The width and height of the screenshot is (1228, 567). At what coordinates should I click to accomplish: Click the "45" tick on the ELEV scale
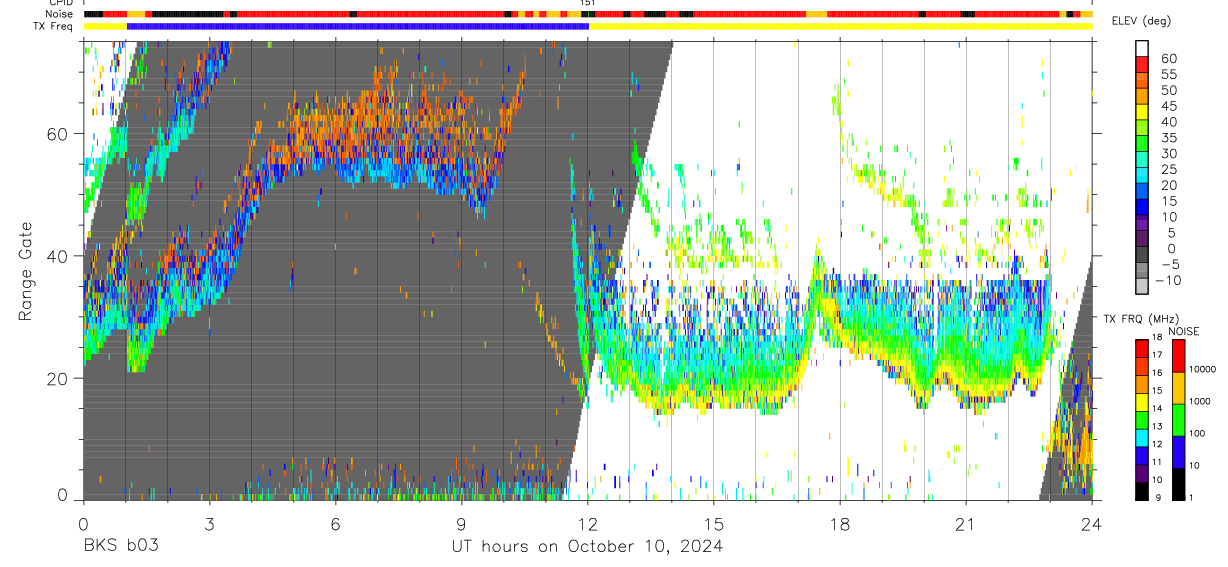(1168, 106)
